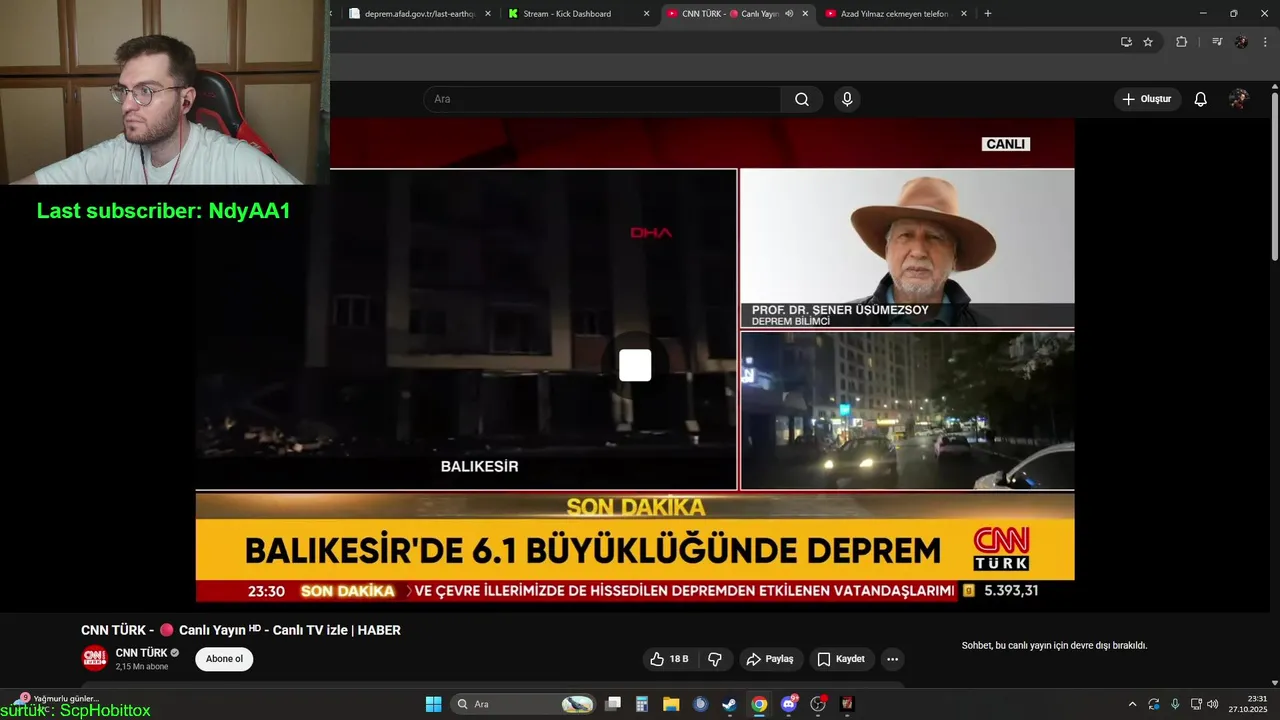Open the Chrome three-dot menu

pos(1265,42)
